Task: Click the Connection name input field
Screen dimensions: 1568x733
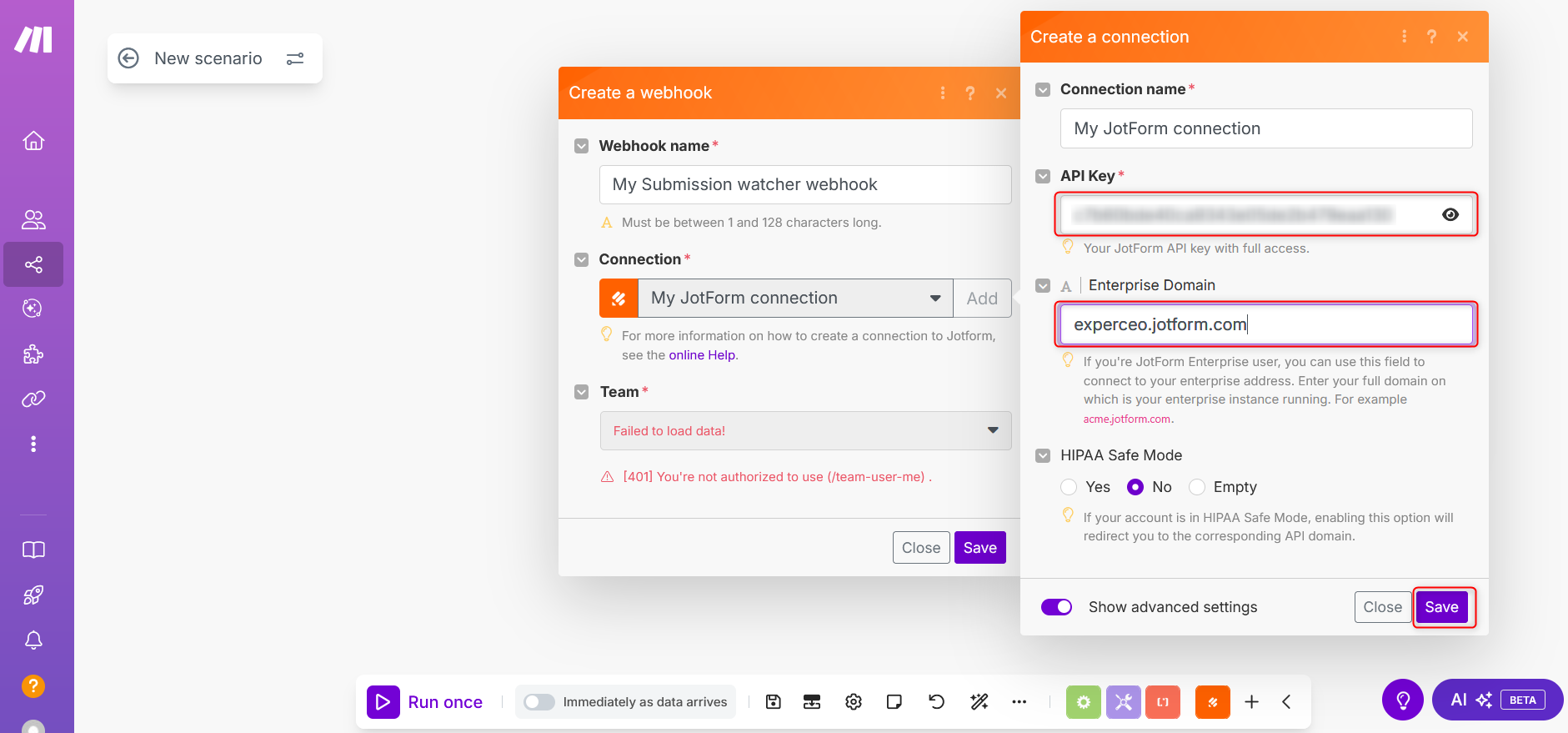Action: (x=1266, y=128)
